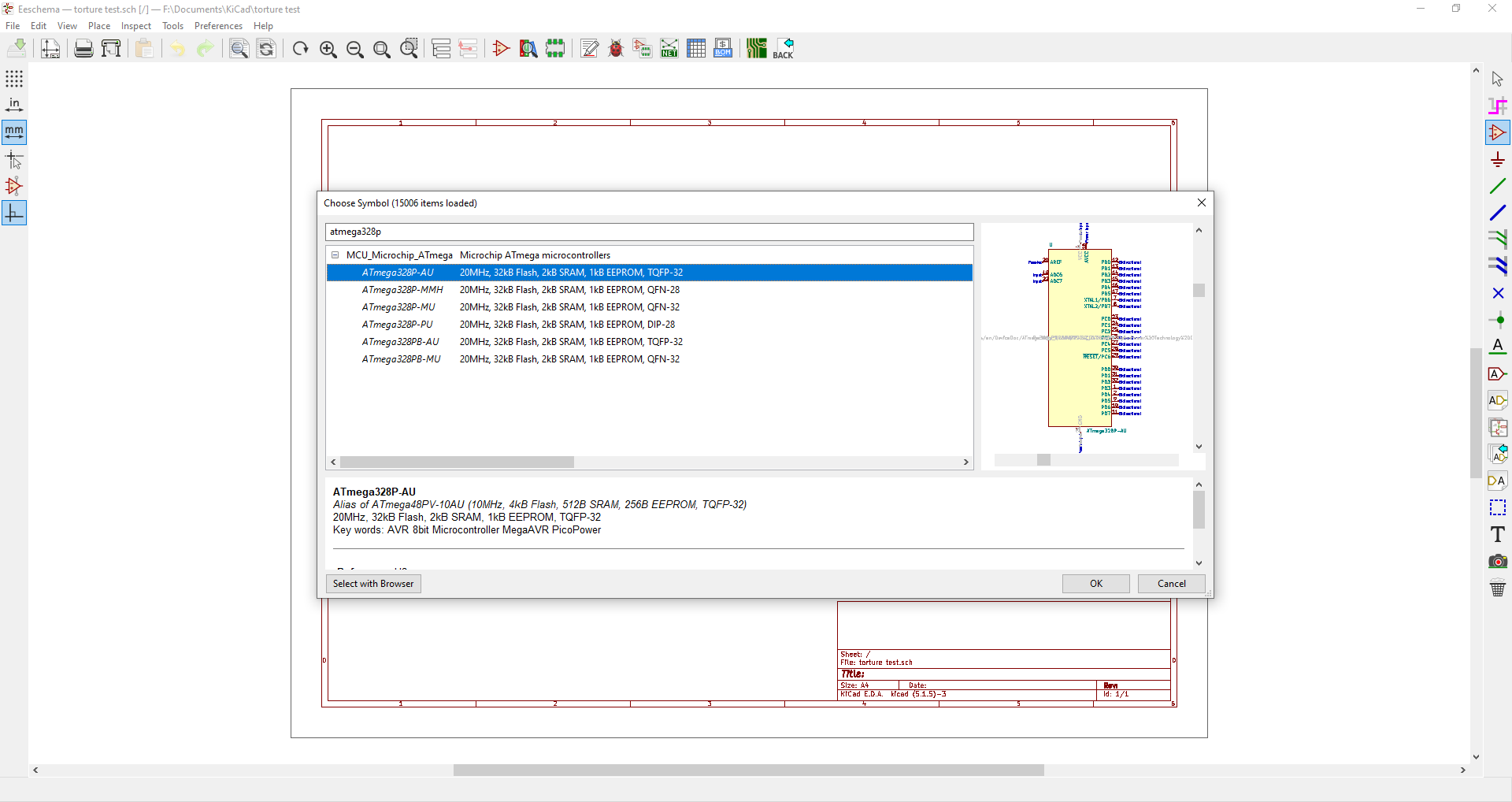Image resolution: width=1512 pixels, height=802 pixels.
Task: Select ATmega328P-MU symbol row
Action: 650,307
